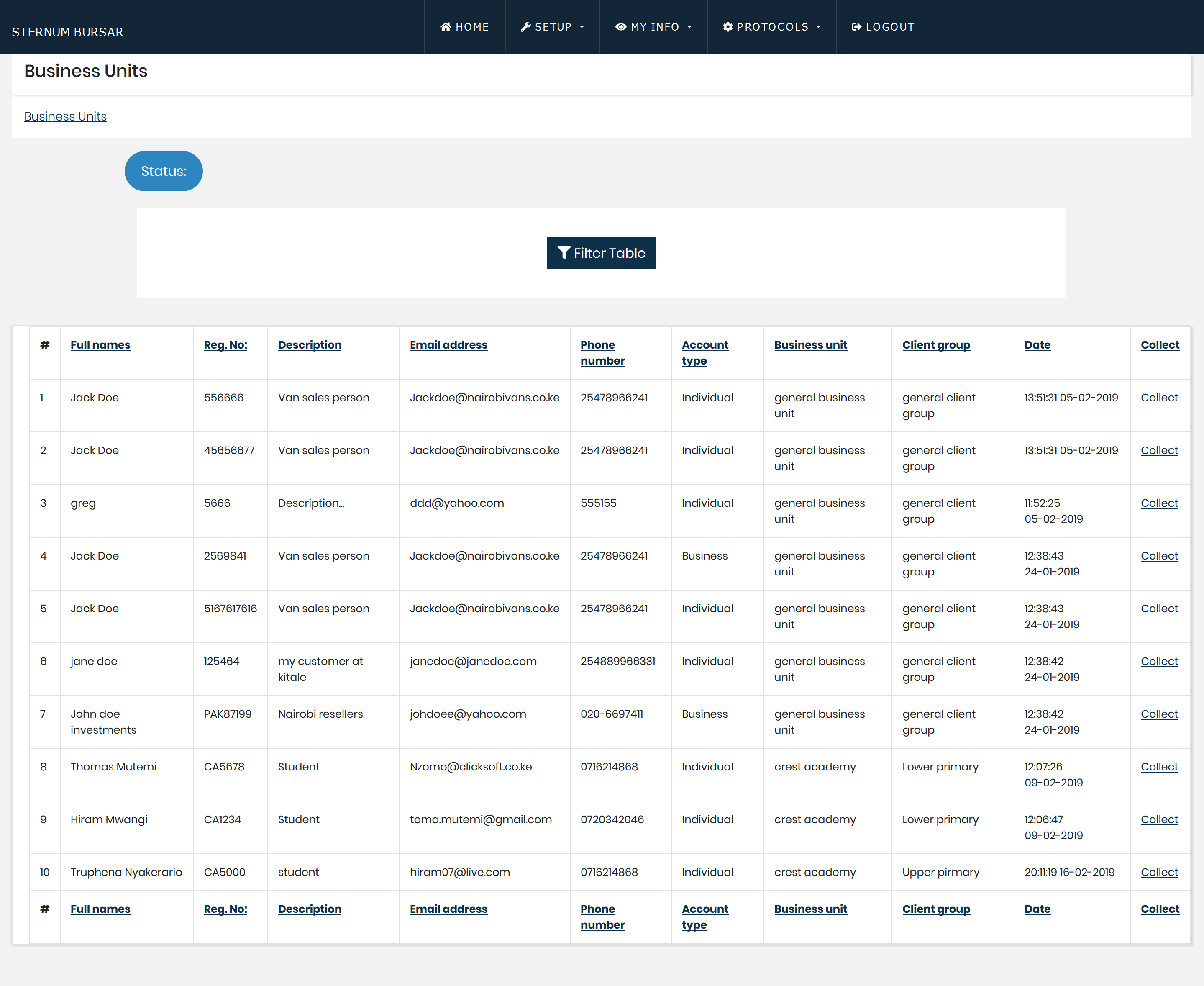Click the logout arrow icon
This screenshot has height=986, width=1204.
(857, 27)
